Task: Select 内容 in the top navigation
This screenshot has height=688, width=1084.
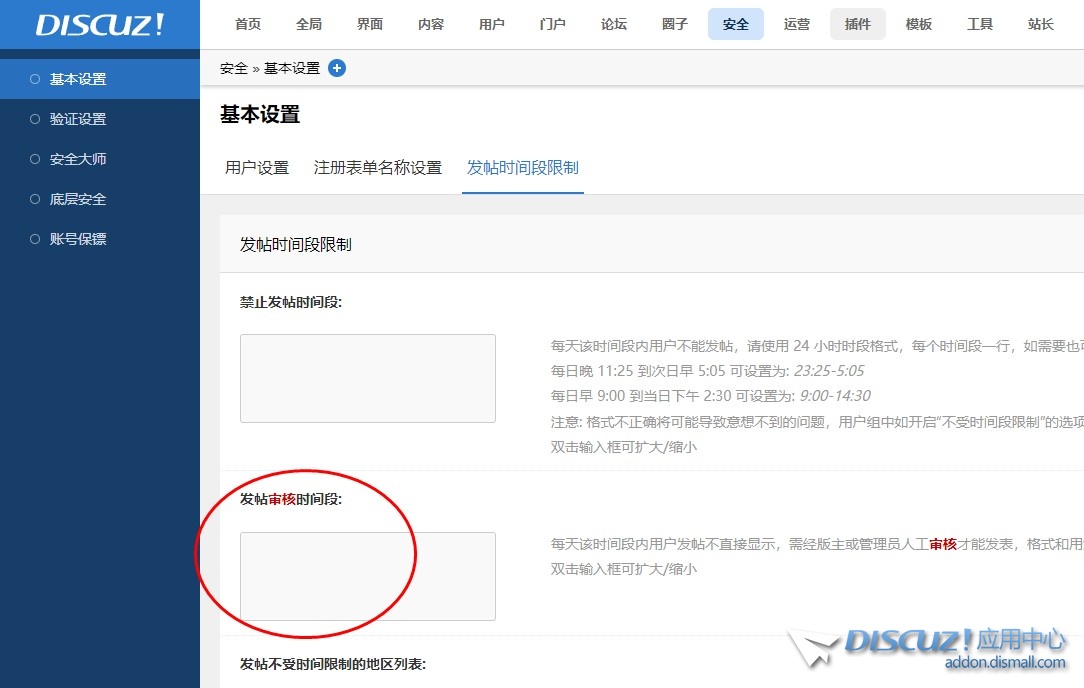Action: 431,24
